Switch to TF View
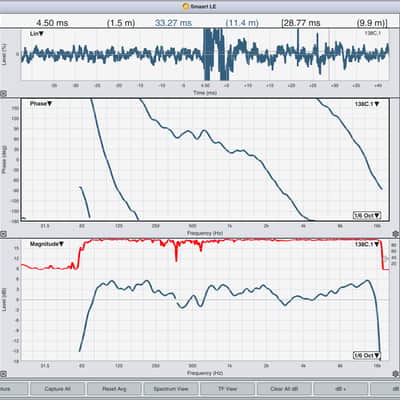400x400 pixels. click(228, 389)
